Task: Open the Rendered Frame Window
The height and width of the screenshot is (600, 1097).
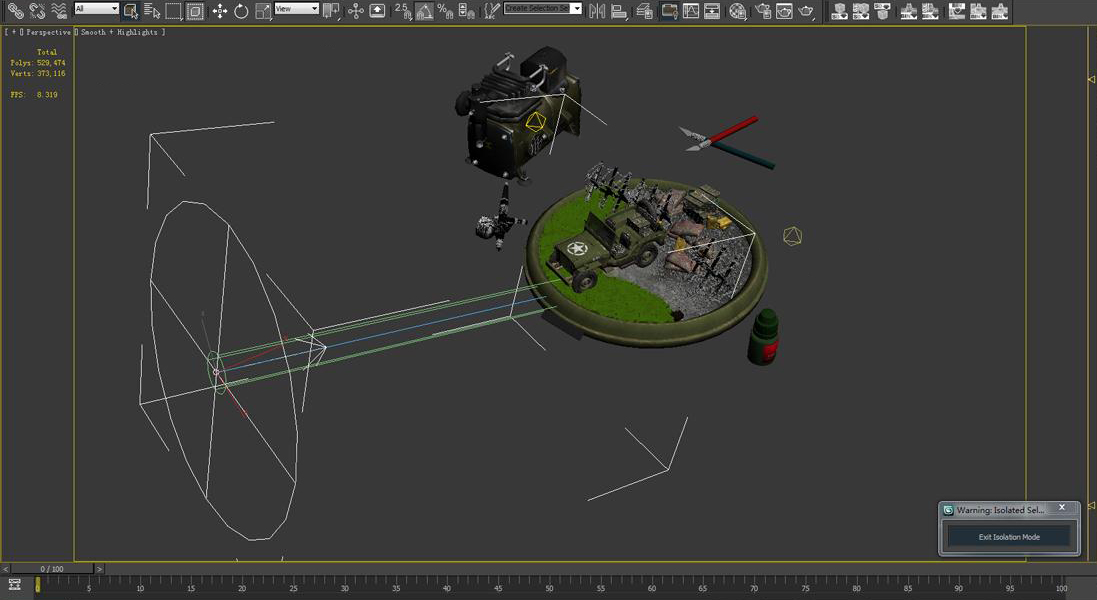Action: tap(784, 10)
